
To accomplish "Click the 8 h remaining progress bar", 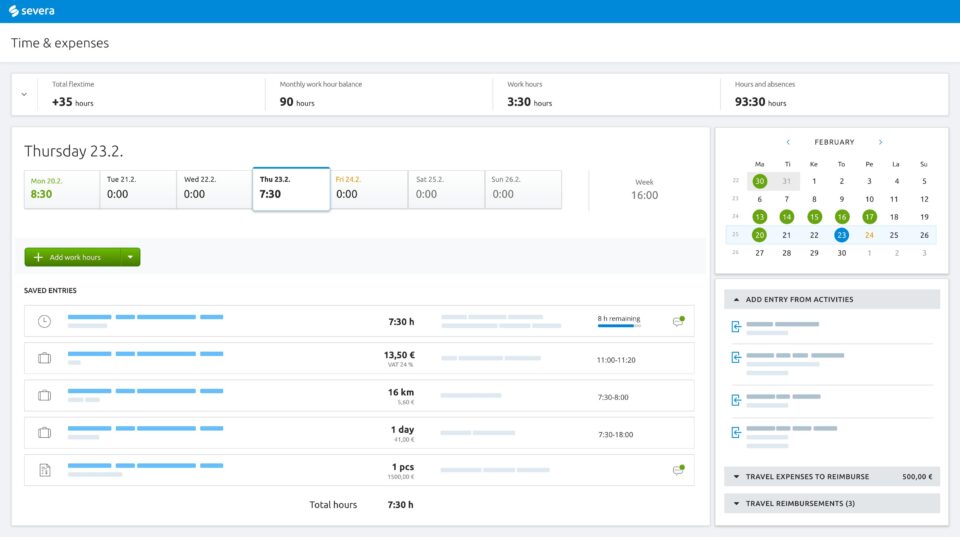I will 617,326.
